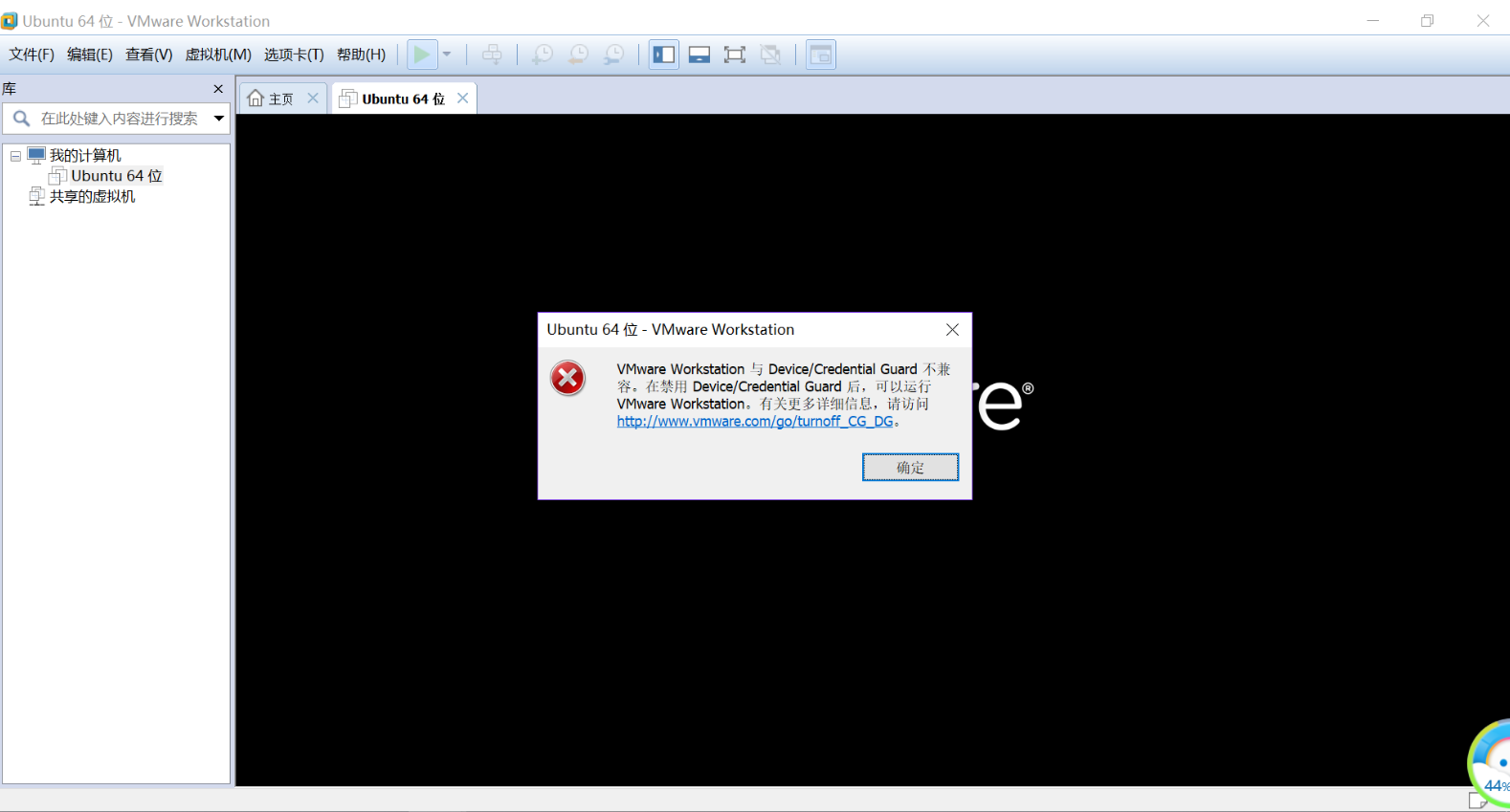The width and height of the screenshot is (1510, 812).
Task: Restore down the VMware Workstation window
Action: click(x=1428, y=20)
